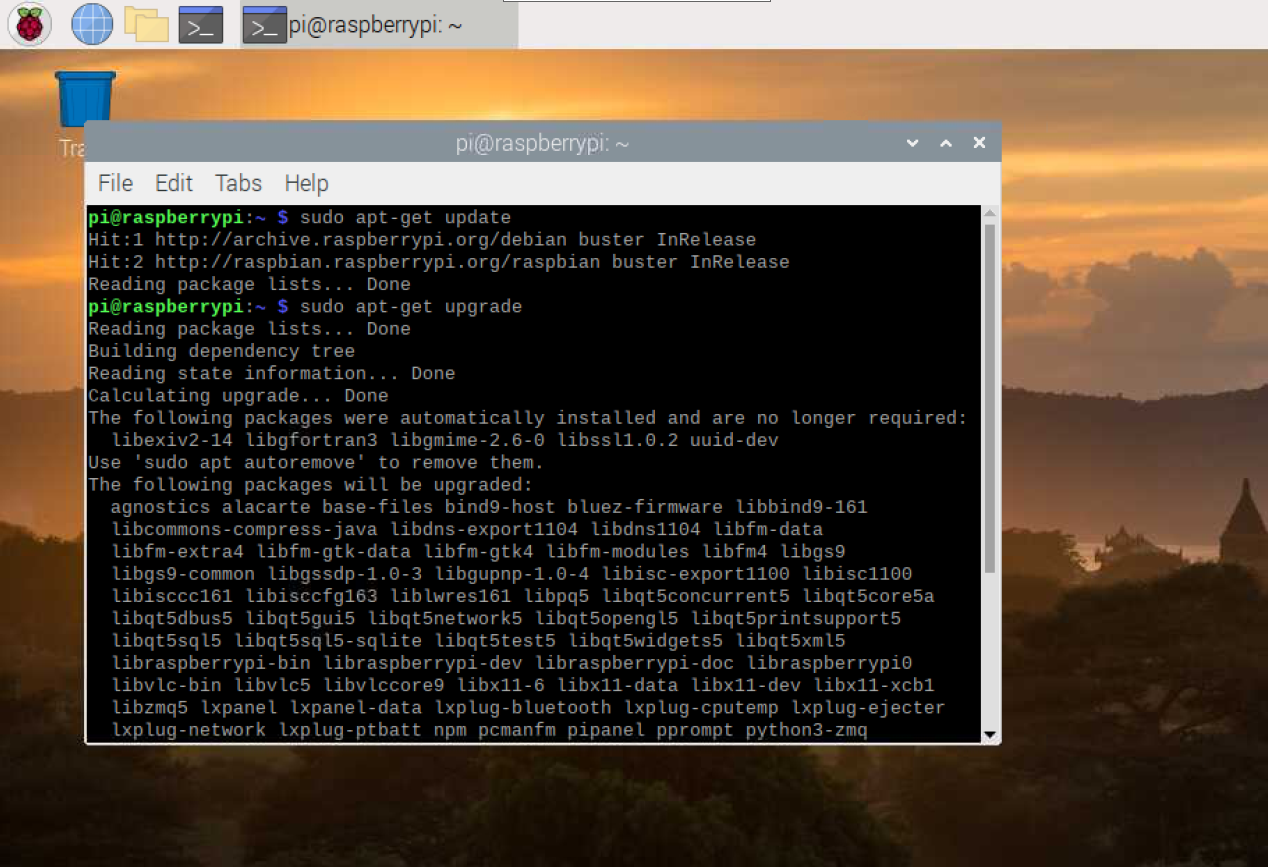Click the 'pcmanfm' package name
Viewport: 1268px width, 867px height.
coord(516,730)
